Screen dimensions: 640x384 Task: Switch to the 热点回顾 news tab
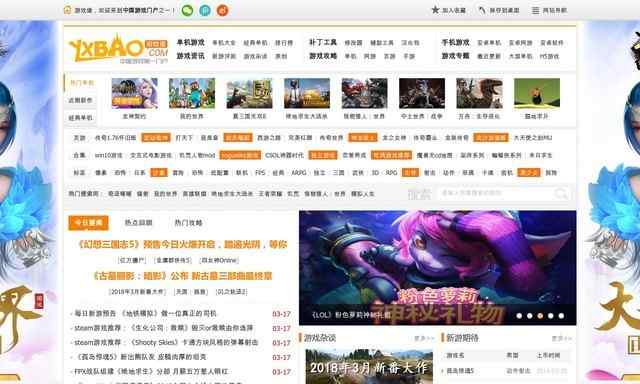click(139, 223)
